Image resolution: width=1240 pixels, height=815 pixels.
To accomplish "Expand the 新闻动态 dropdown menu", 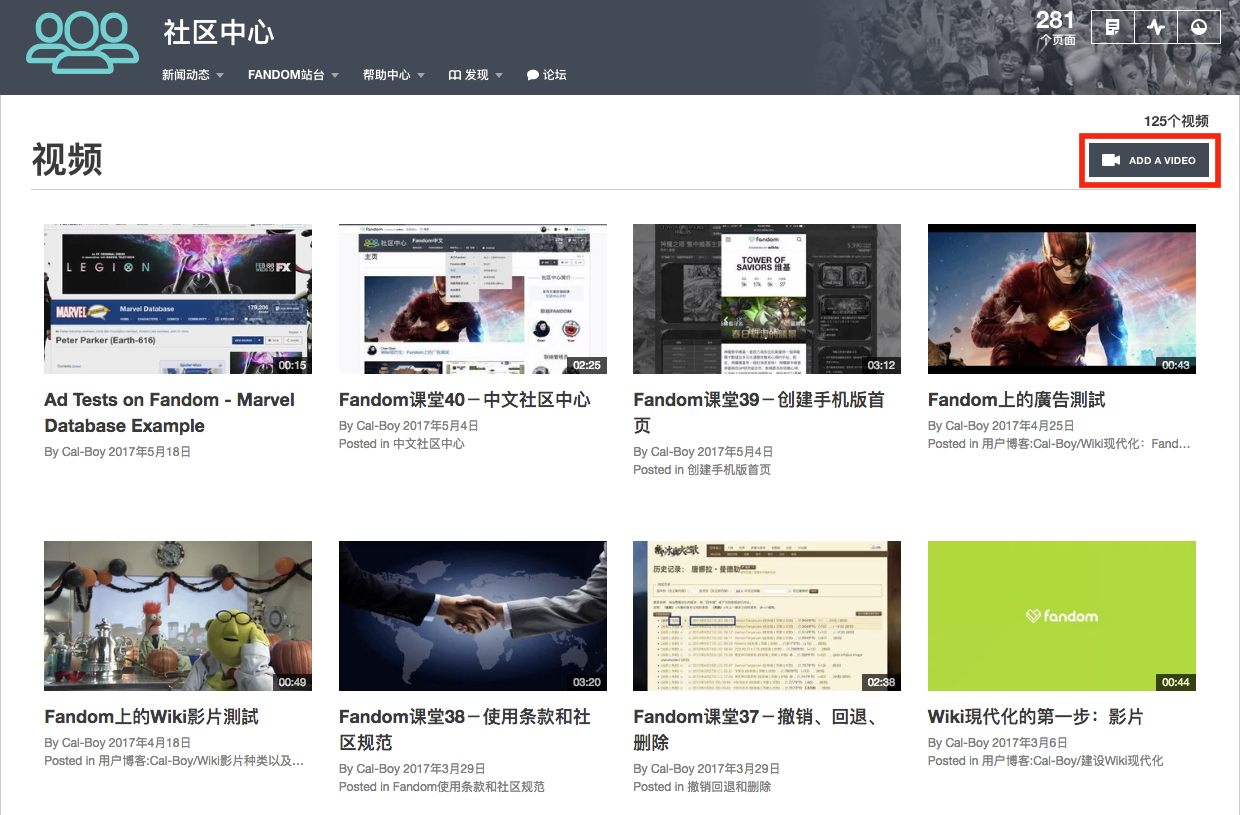I will tap(192, 75).
